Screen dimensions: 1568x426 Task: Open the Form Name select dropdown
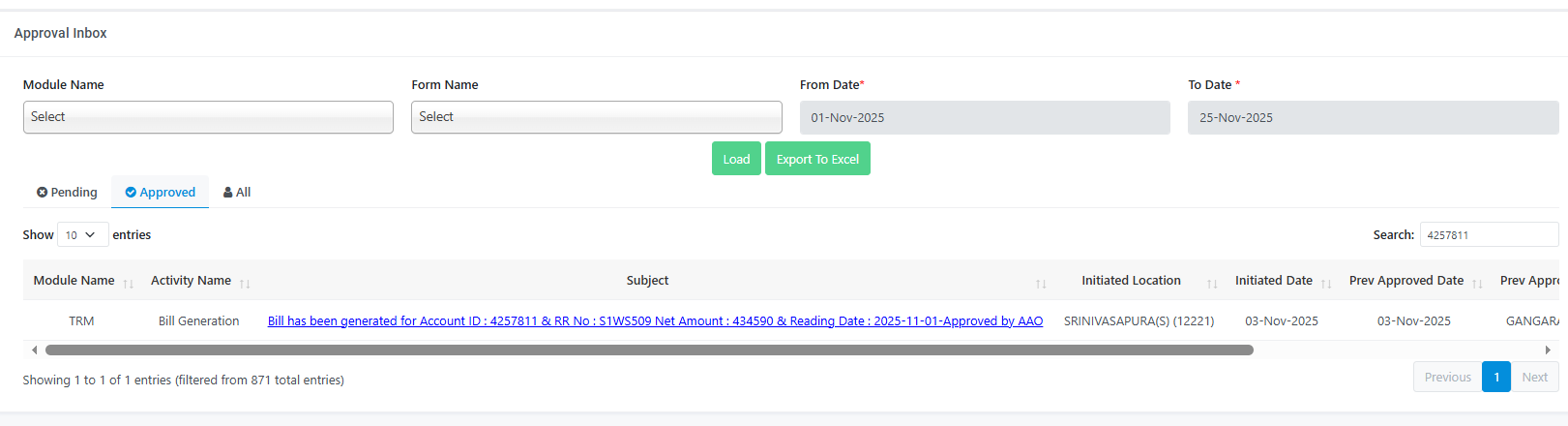pos(596,117)
